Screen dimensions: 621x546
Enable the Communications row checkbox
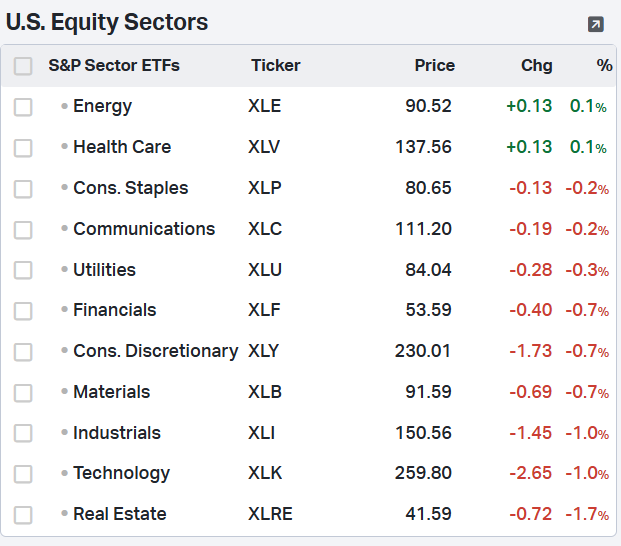tap(23, 230)
